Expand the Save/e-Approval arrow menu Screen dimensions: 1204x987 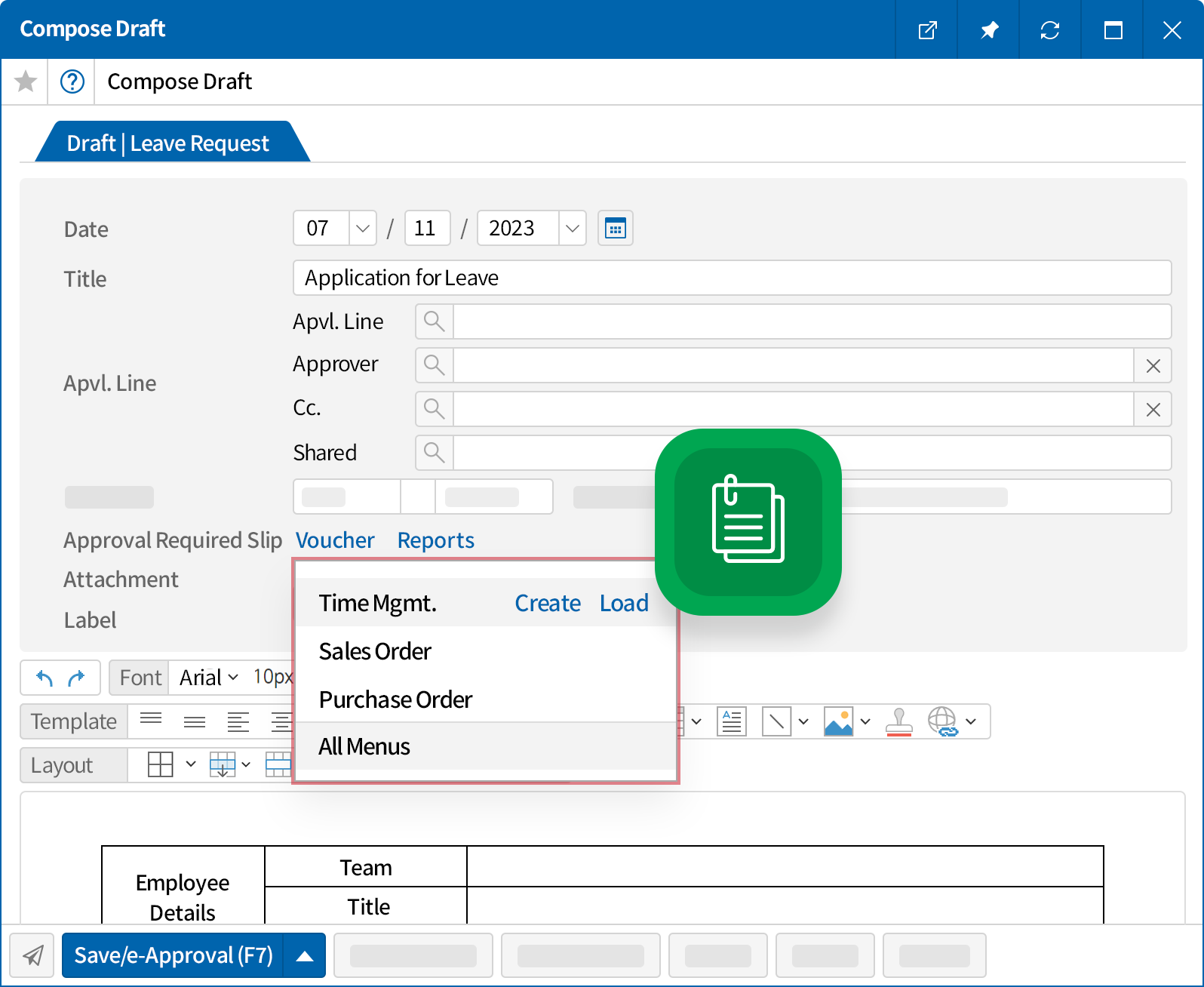305,956
